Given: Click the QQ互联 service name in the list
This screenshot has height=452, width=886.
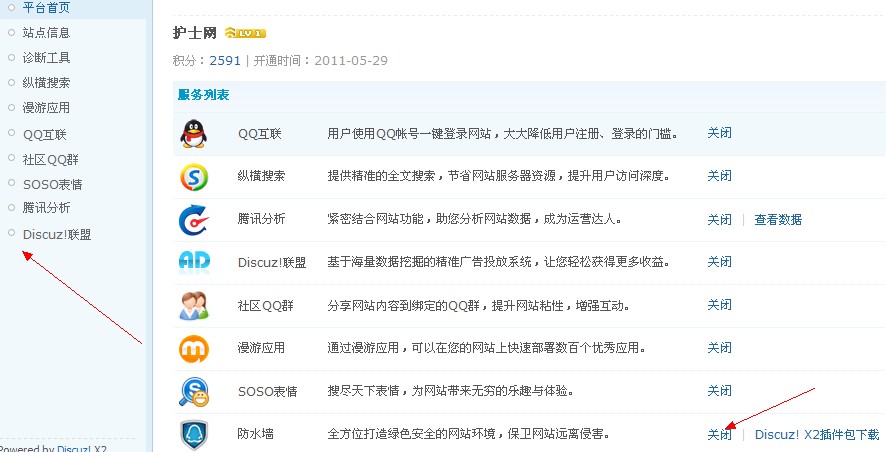Looking at the screenshot, I should 259,134.
